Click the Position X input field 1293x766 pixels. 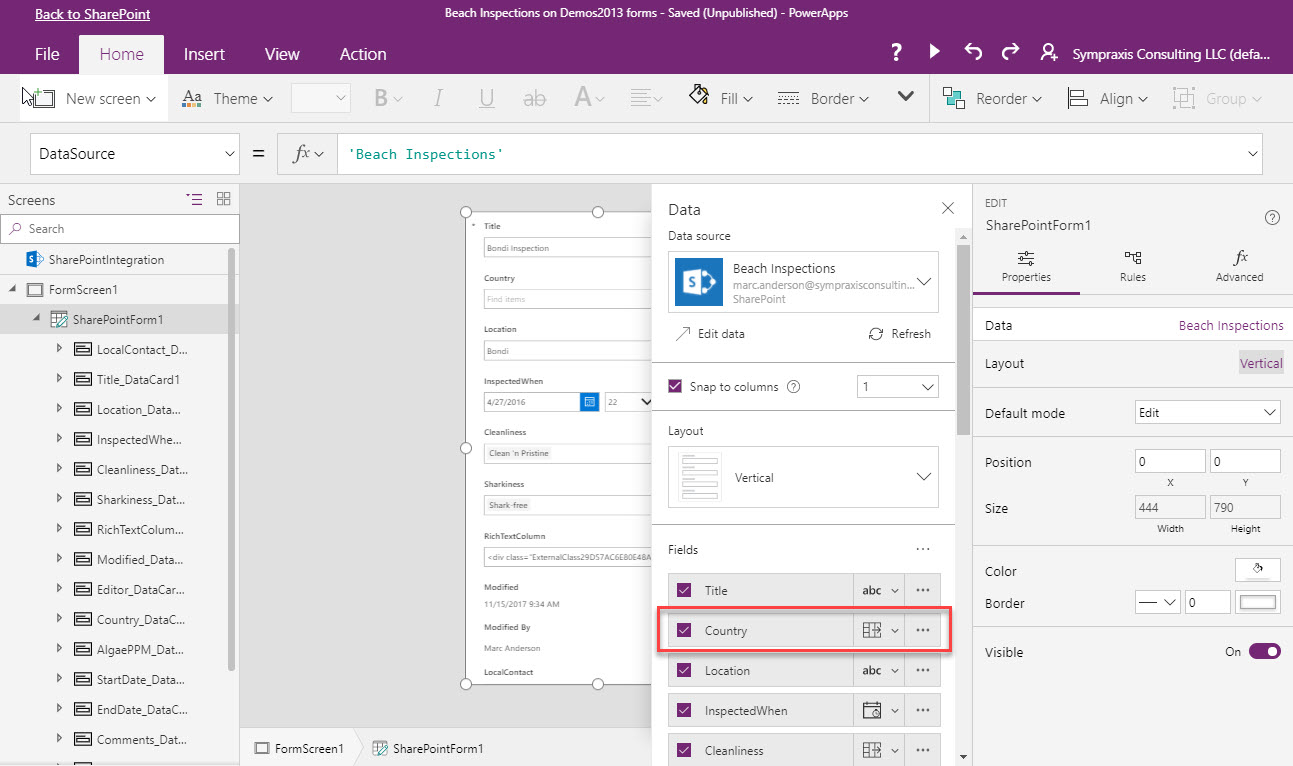click(1170, 461)
